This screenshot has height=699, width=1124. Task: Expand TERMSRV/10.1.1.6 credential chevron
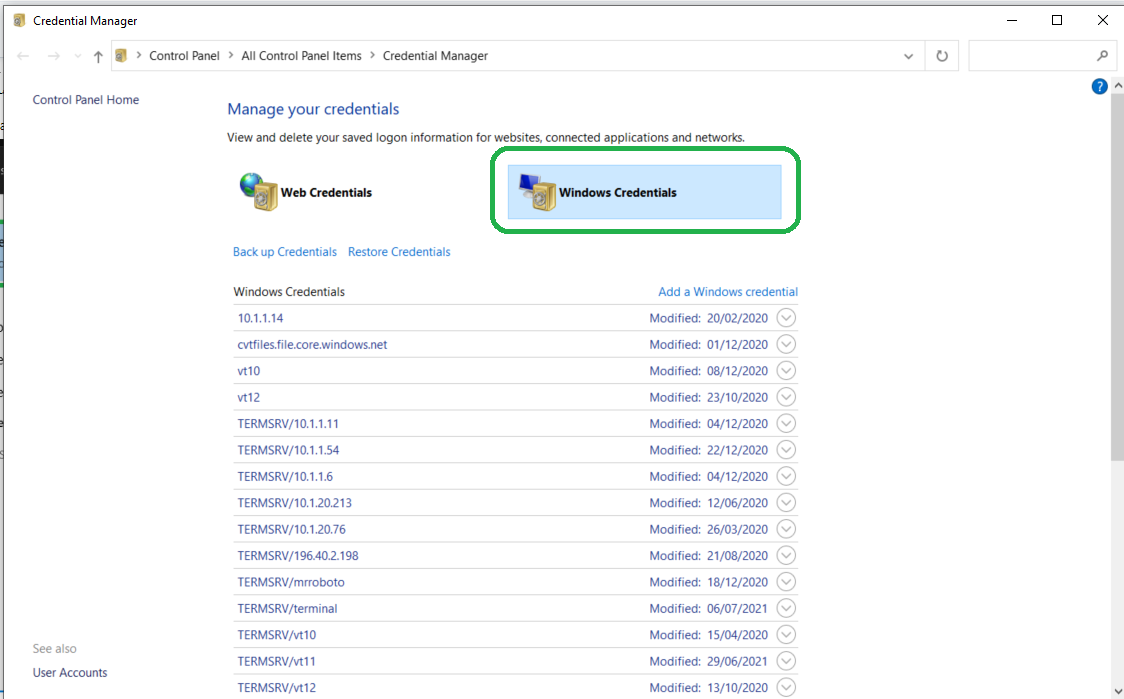pyautogui.click(x=786, y=476)
